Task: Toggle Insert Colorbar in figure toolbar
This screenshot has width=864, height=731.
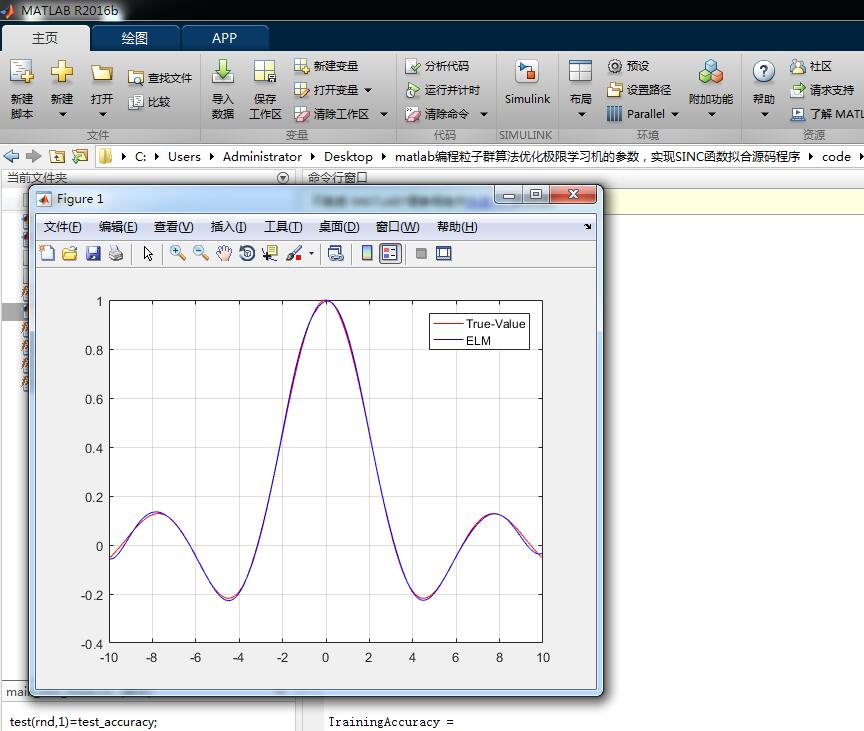Action: [x=366, y=253]
